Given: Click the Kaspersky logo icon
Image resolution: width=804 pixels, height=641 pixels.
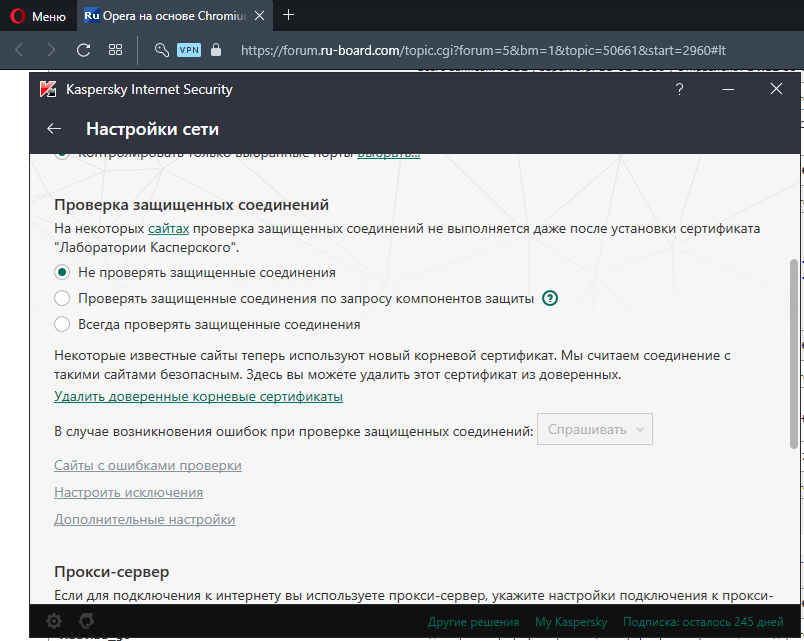Looking at the screenshot, I should pyautogui.click(x=48, y=90).
